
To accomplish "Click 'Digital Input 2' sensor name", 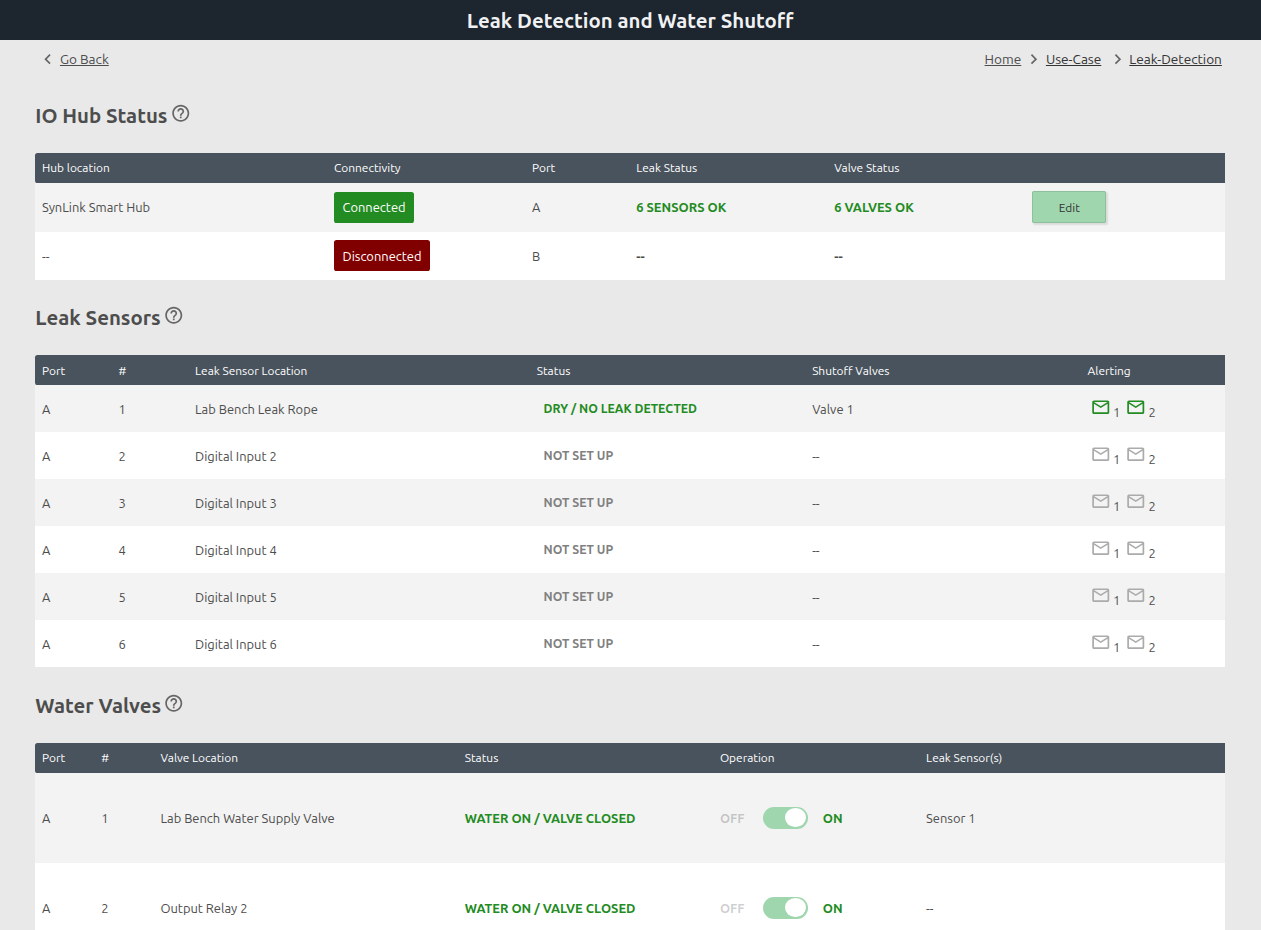I will [x=236, y=456].
